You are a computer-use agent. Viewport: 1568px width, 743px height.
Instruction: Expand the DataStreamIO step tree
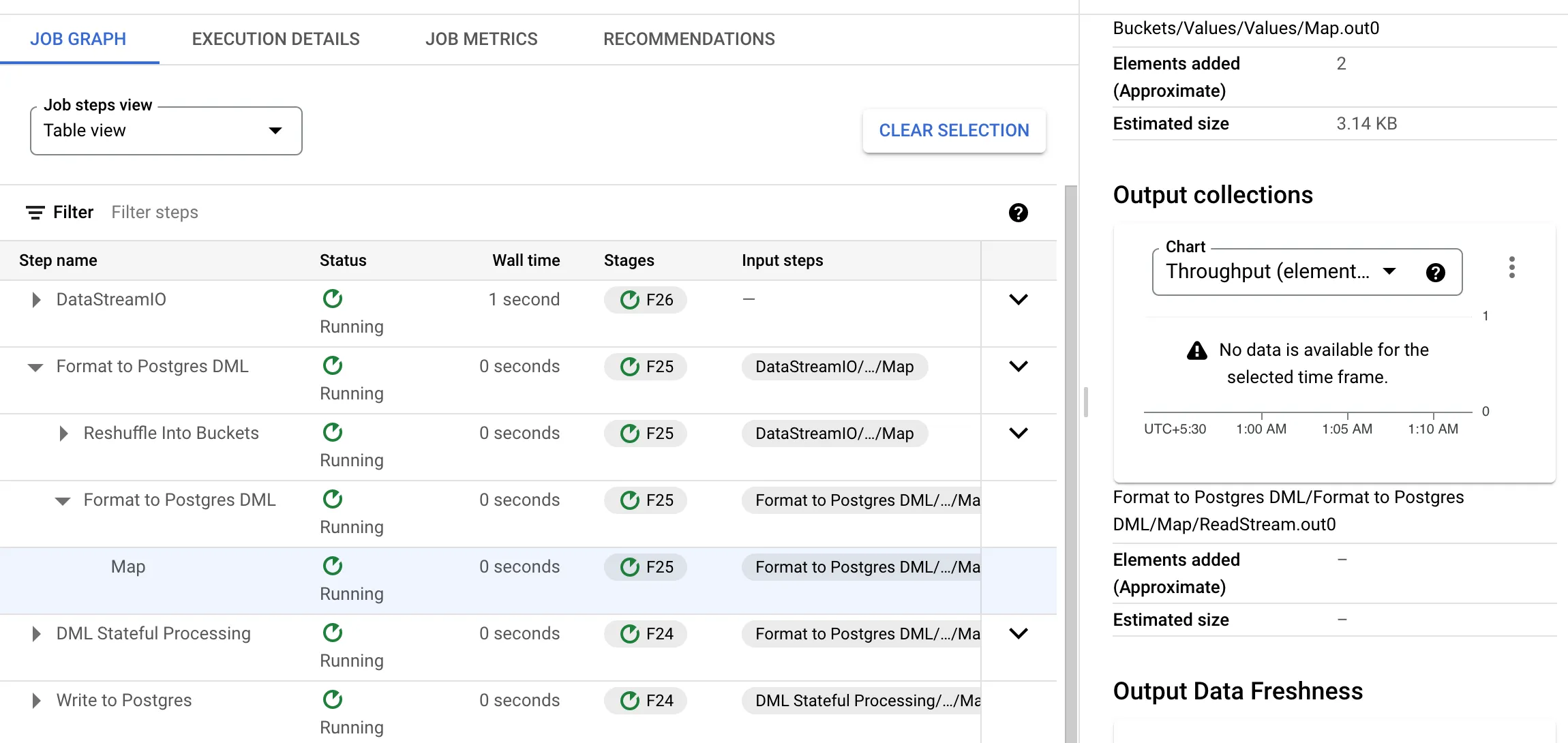36,300
